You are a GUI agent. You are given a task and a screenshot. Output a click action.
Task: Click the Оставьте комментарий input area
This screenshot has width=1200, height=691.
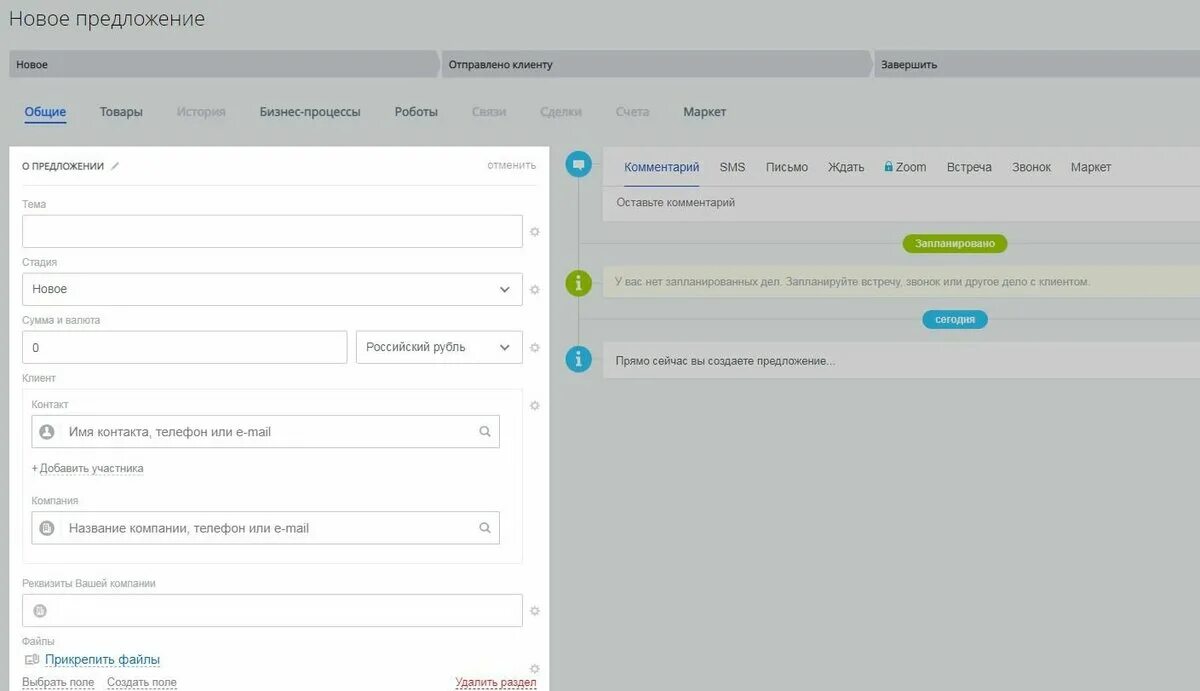[x=901, y=203]
